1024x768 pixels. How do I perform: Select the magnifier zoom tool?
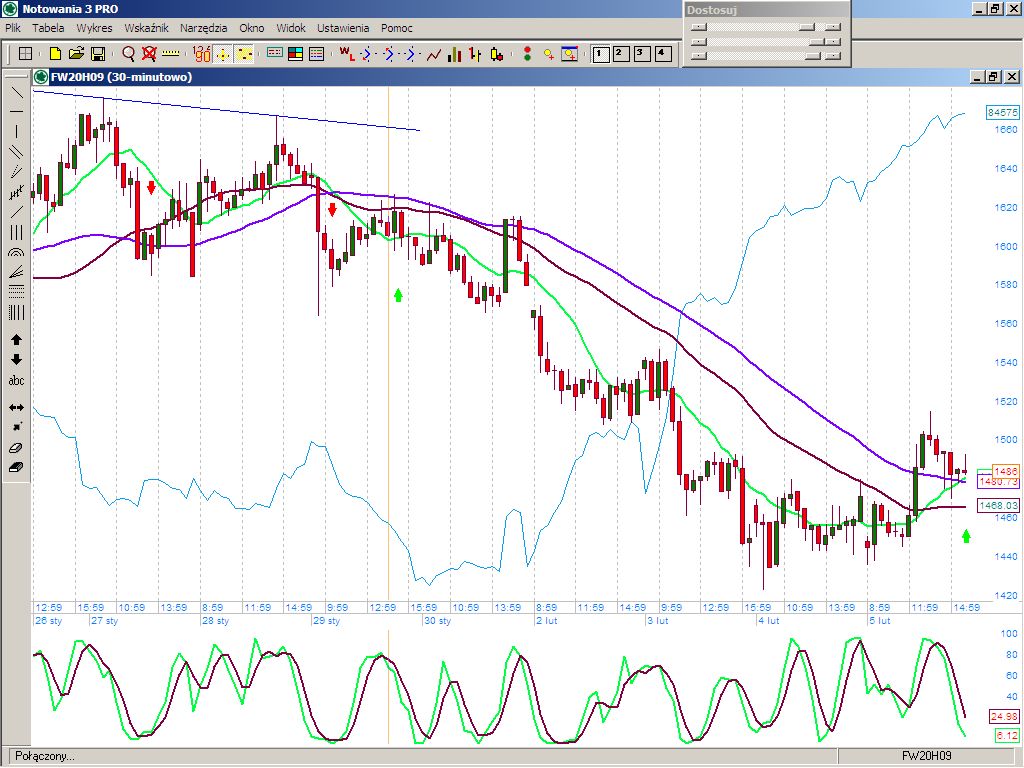pyautogui.click(x=128, y=54)
